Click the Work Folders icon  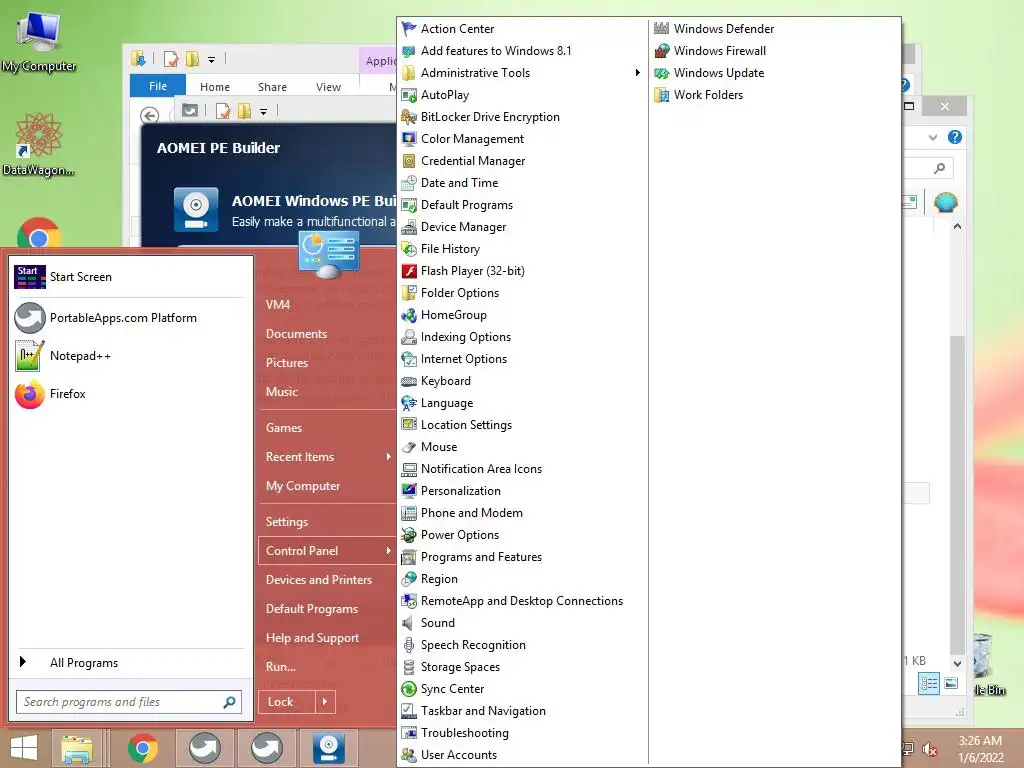[662, 95]
